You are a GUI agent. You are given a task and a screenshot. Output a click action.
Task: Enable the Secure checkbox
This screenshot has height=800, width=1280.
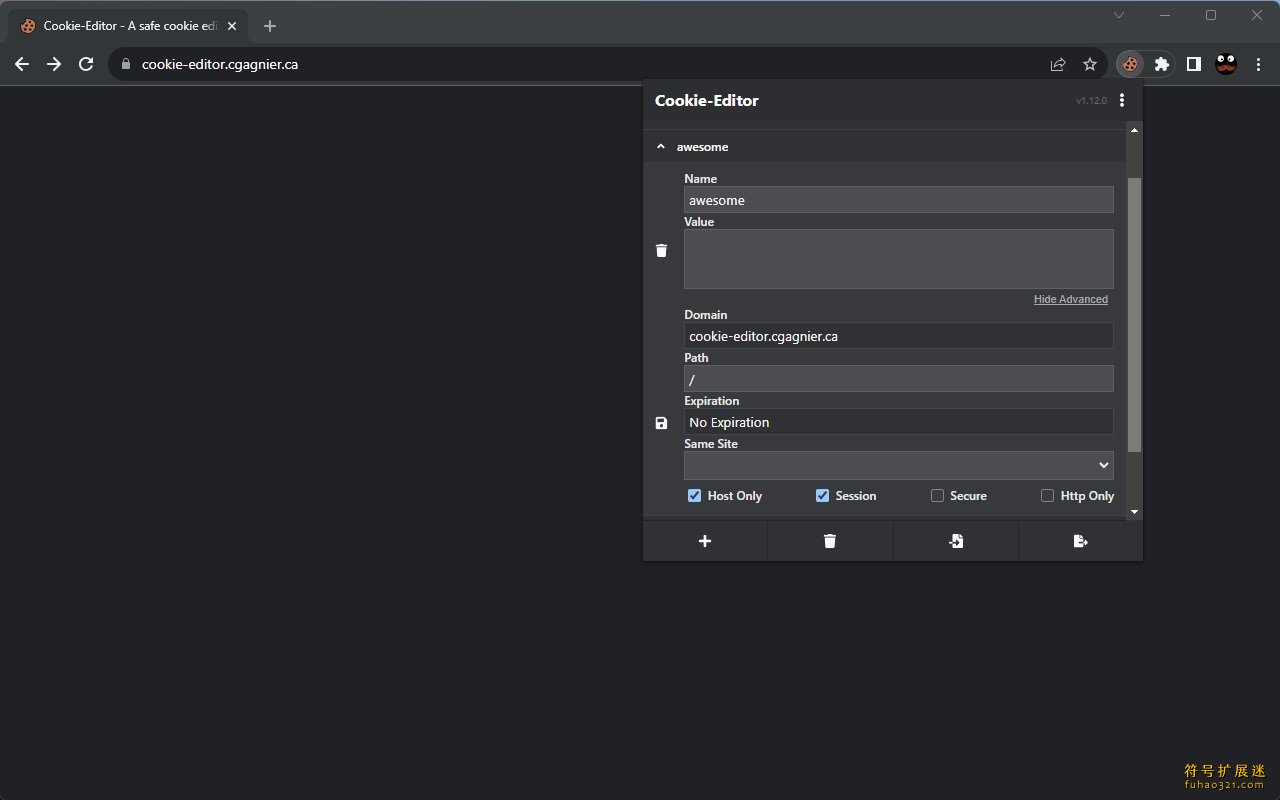click(x=937, y=495)
